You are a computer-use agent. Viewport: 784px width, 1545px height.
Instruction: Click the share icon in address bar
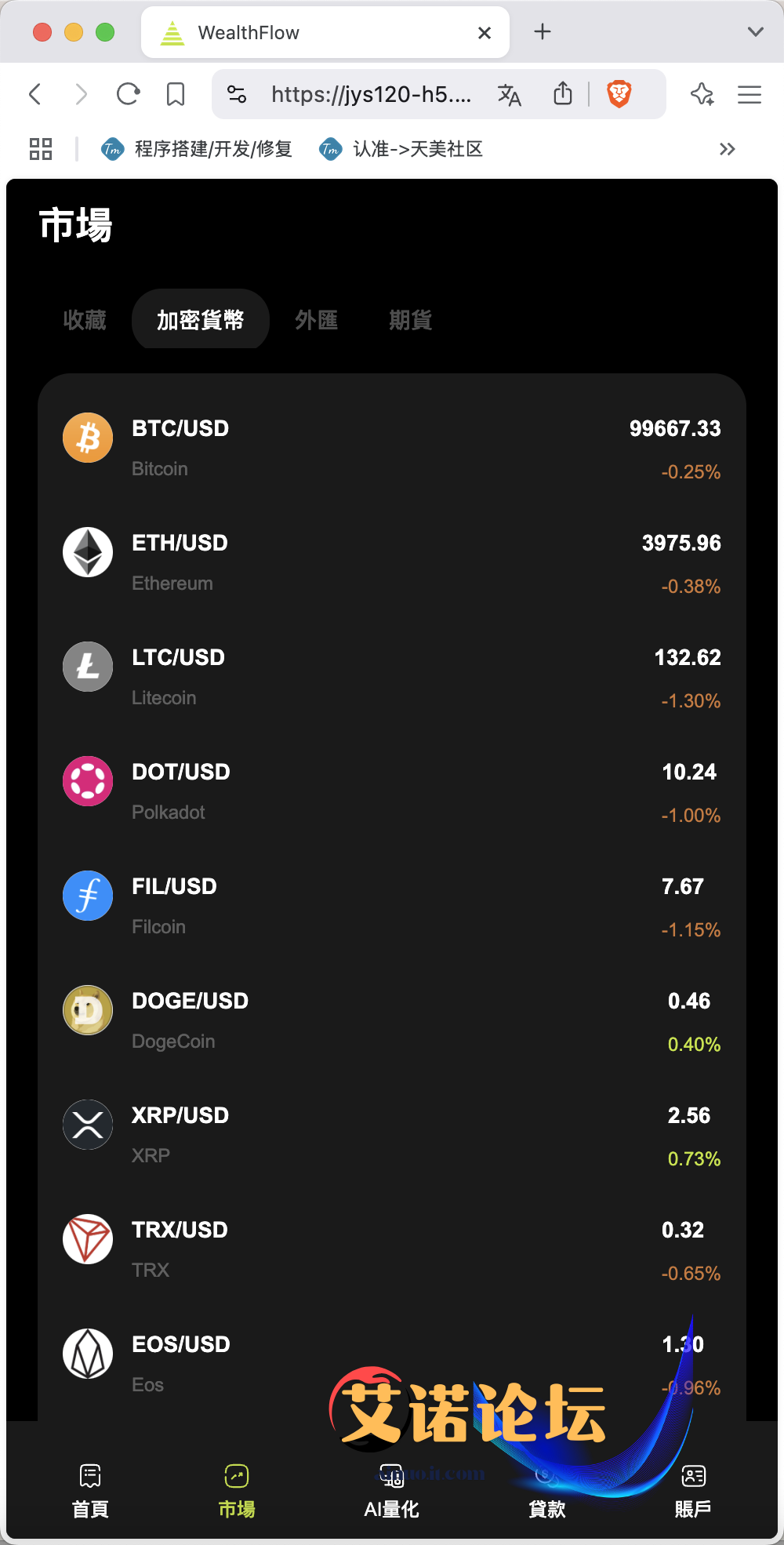(x=563, y=94)
